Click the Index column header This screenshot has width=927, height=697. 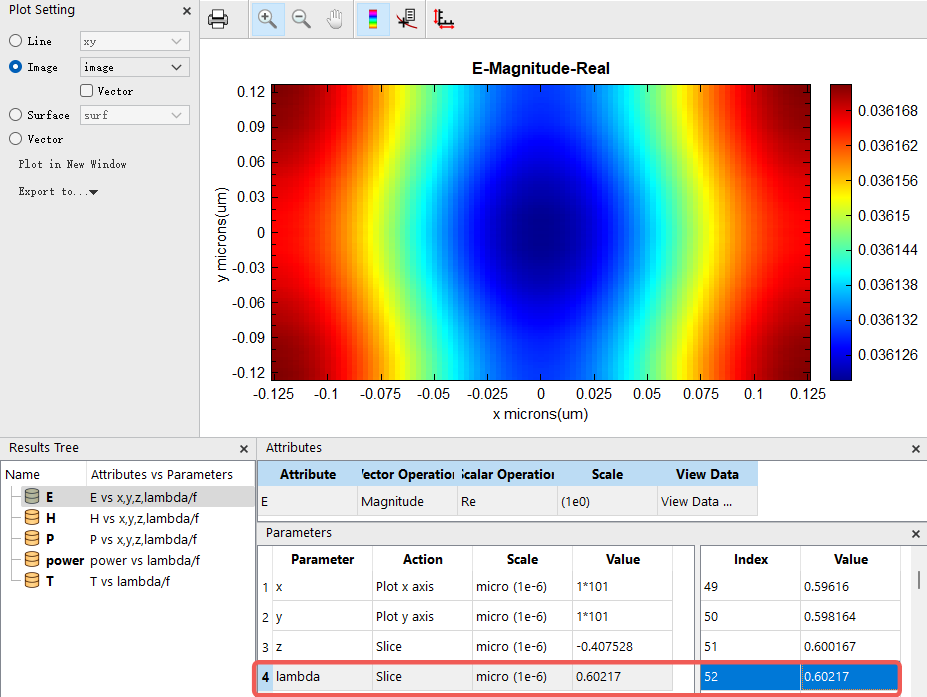point(751,559)
